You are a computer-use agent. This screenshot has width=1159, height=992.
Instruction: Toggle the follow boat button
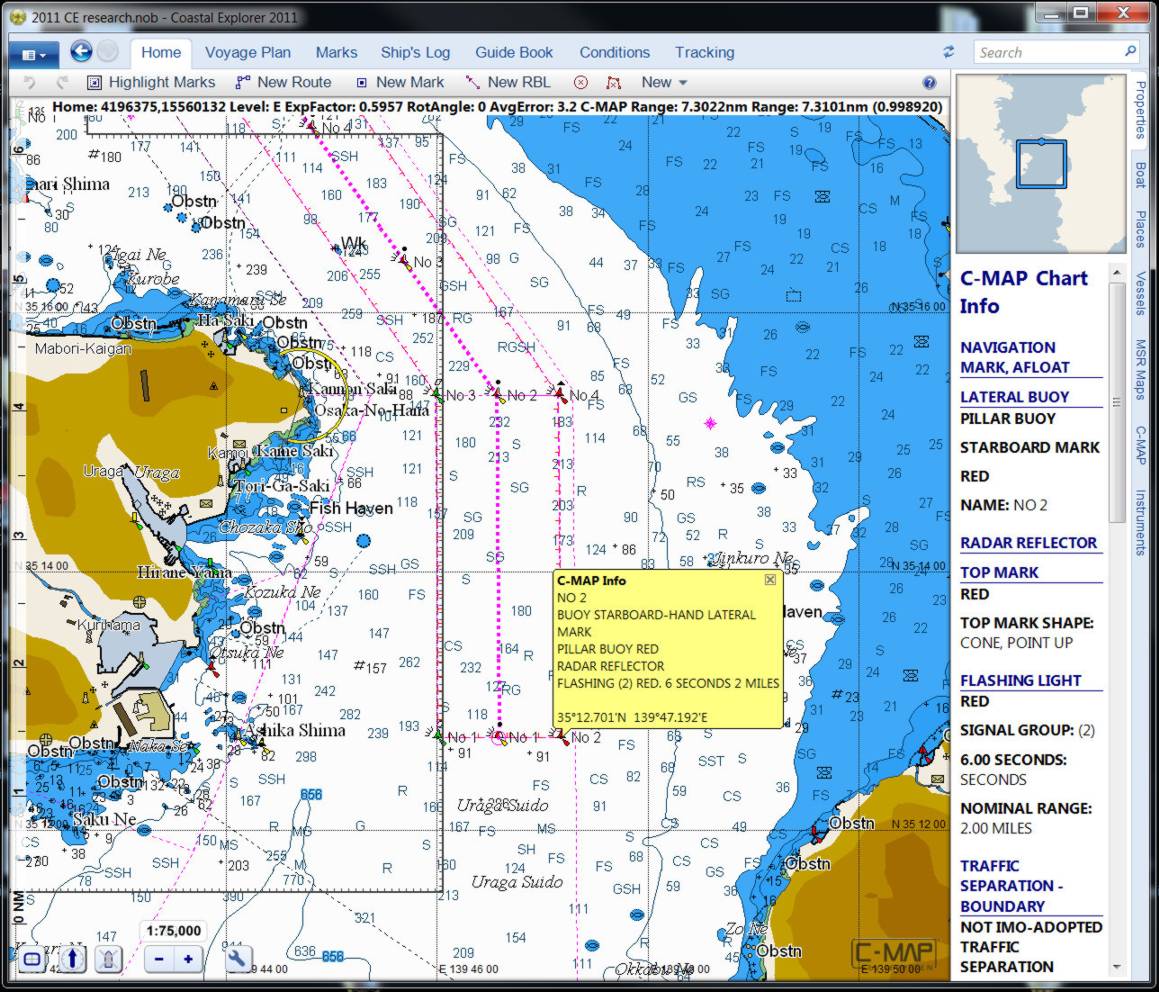pos(109,959)
